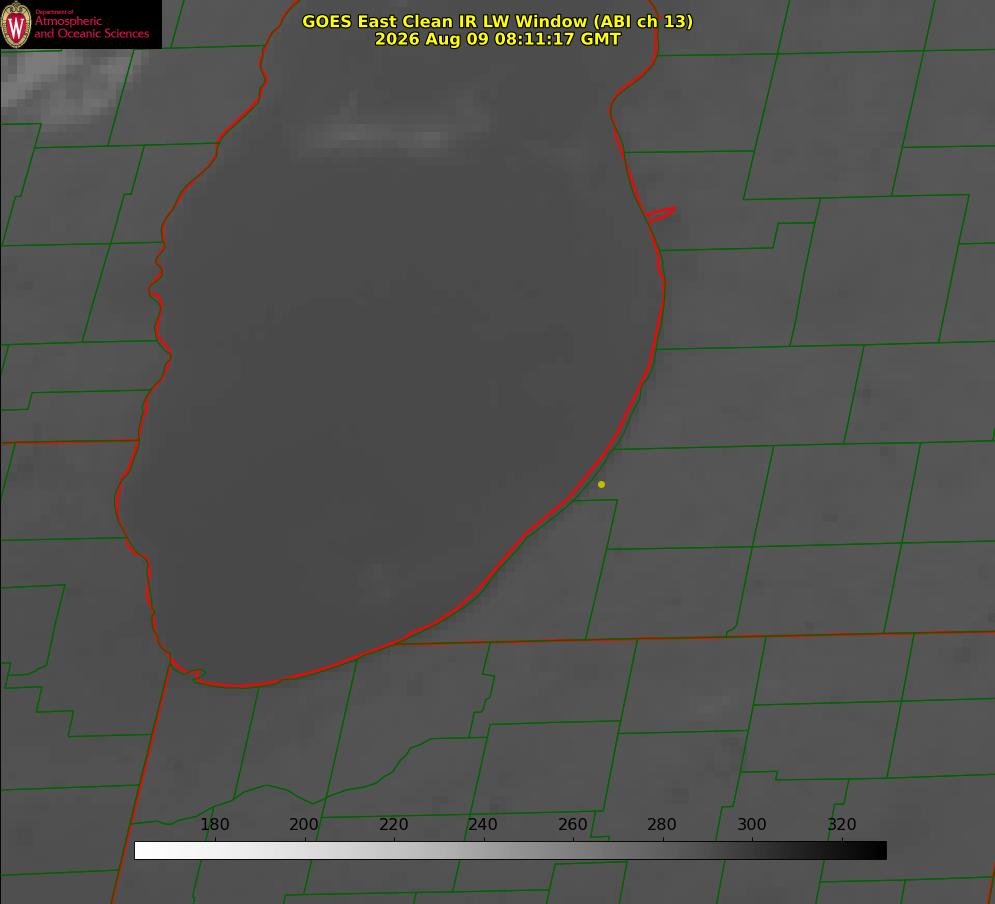This screenshot has width=995, height=904.
Task: Click the 280 tick label on the colorbar
Action: 662,824
